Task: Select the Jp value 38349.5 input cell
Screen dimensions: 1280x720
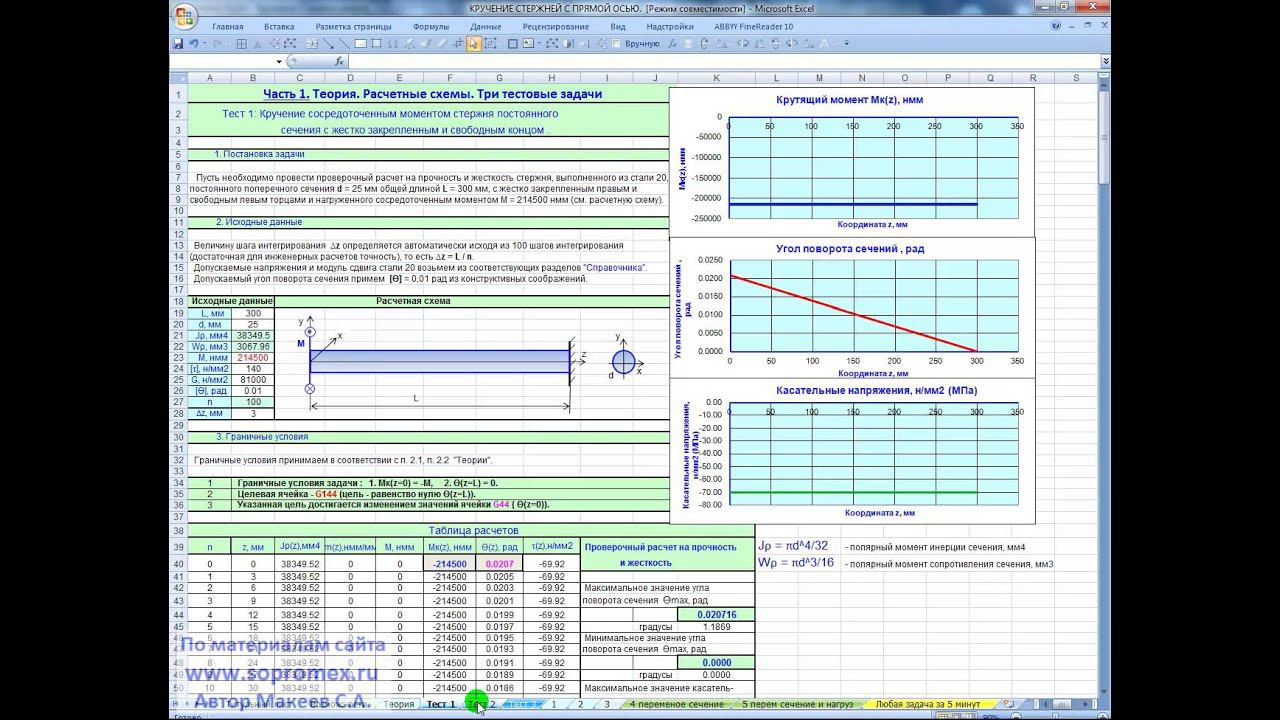Action: [x=252, y=335]
